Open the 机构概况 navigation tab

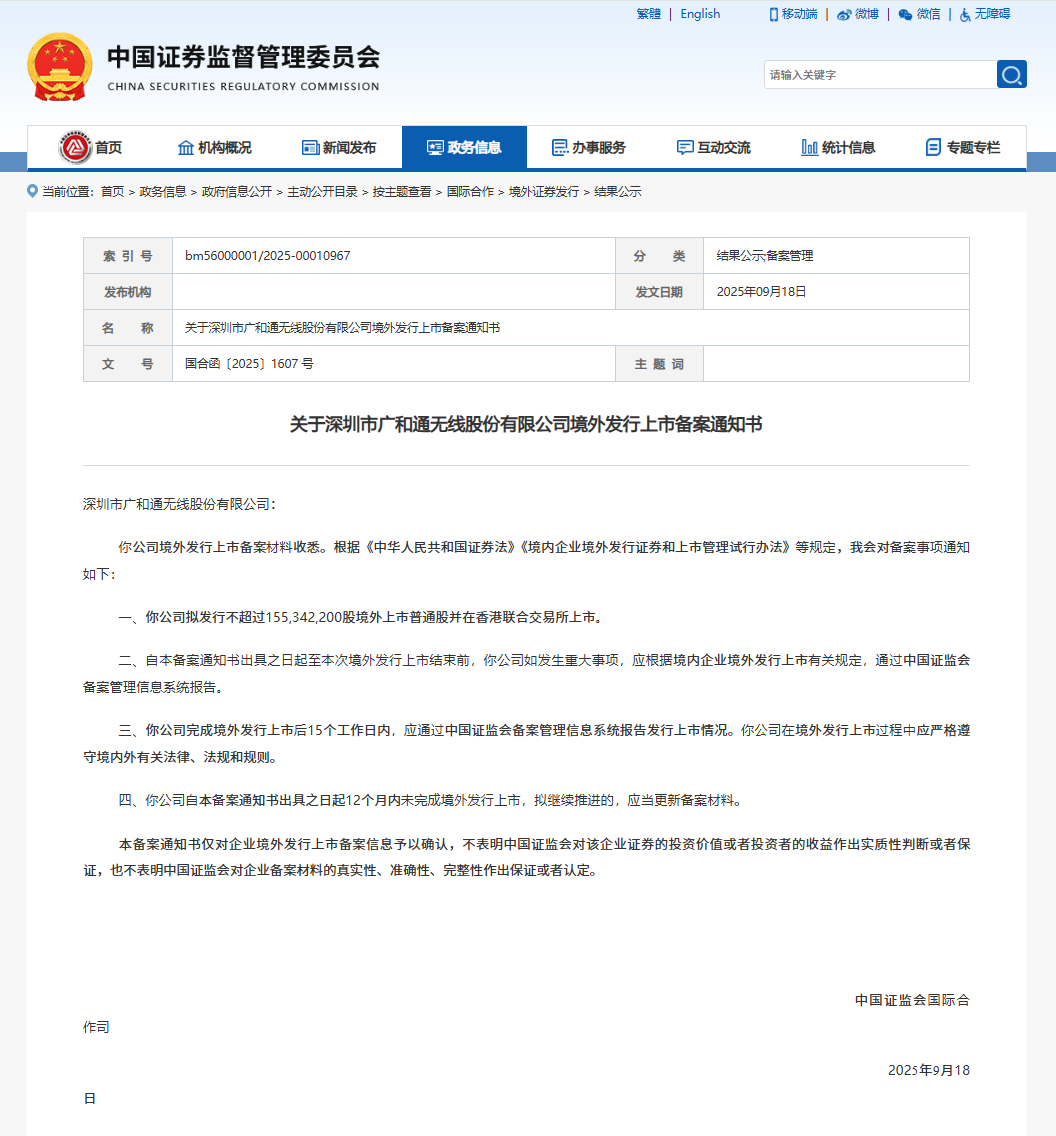tap(214, 148)
